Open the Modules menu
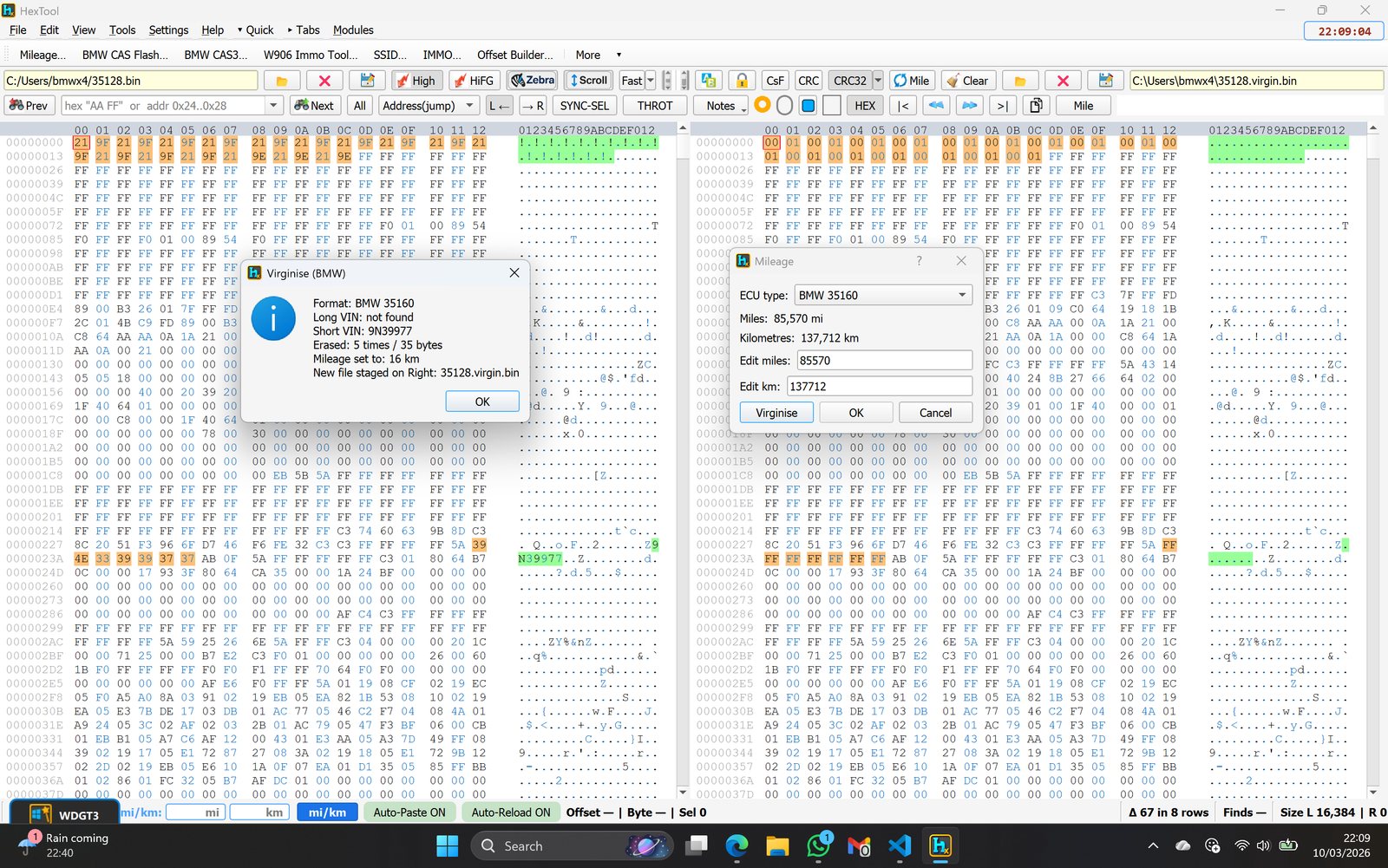Viewport: 1388px width, 868px height. point(353,29)
